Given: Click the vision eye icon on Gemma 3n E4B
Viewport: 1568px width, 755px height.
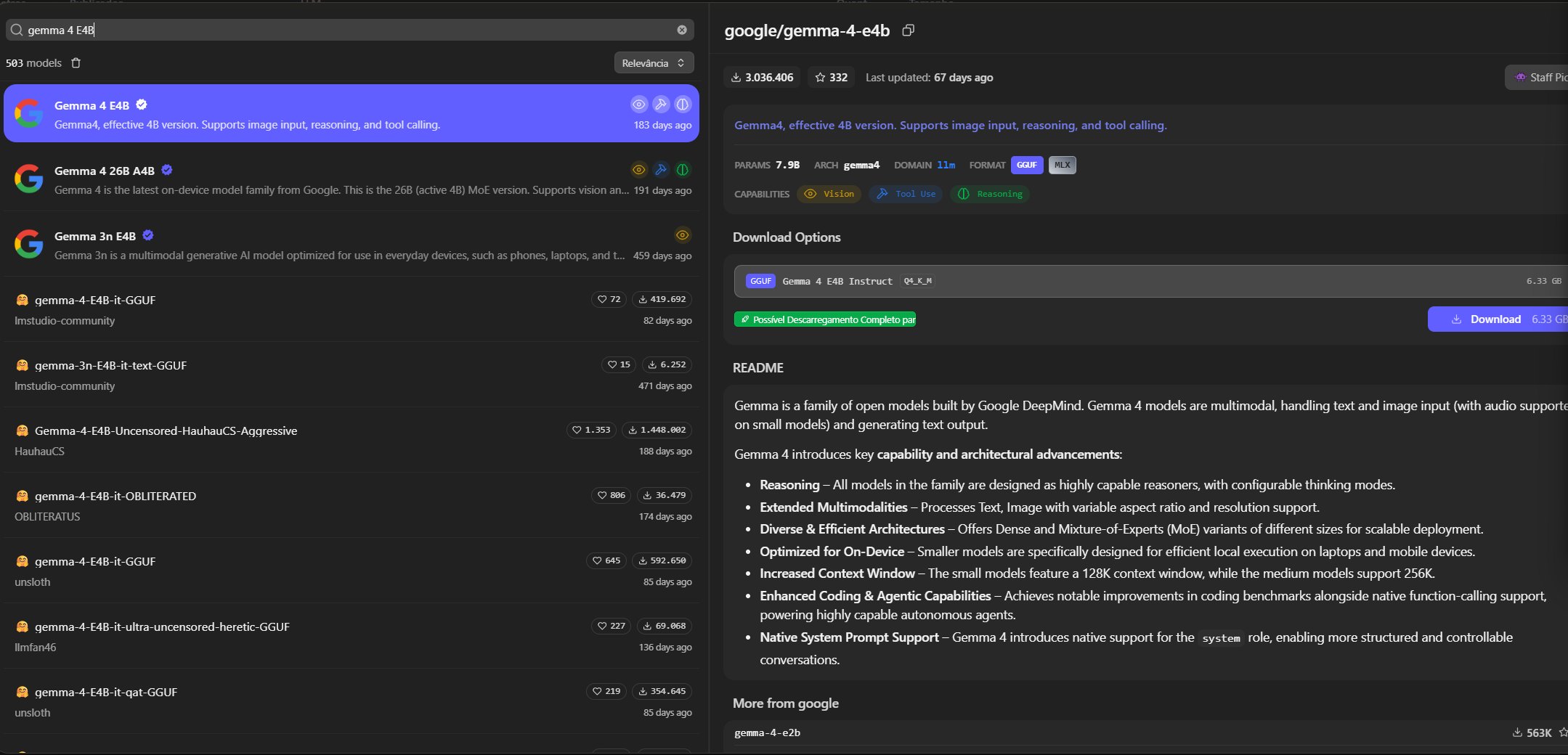Looking at the screenshot, I should (683, 235).
